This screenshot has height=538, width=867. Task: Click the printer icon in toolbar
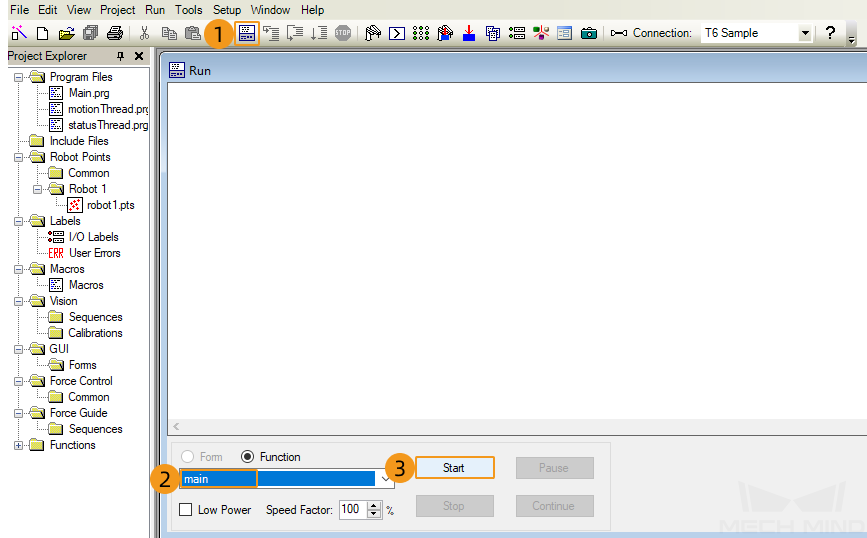(114, 33)
